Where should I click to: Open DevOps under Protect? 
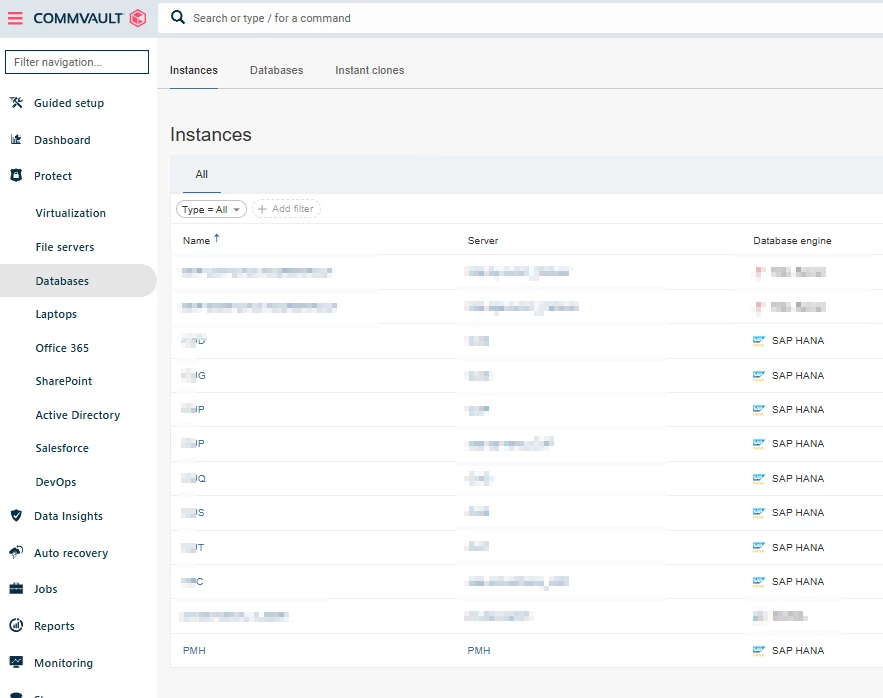coord(56,482)
